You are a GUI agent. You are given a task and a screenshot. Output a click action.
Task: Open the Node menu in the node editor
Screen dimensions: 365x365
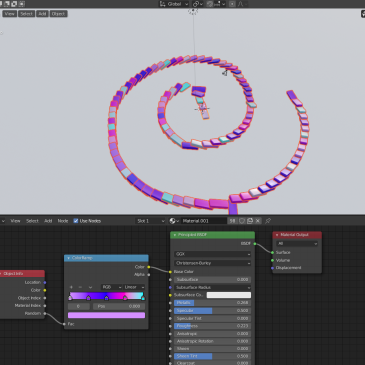(x=63, y=221)
